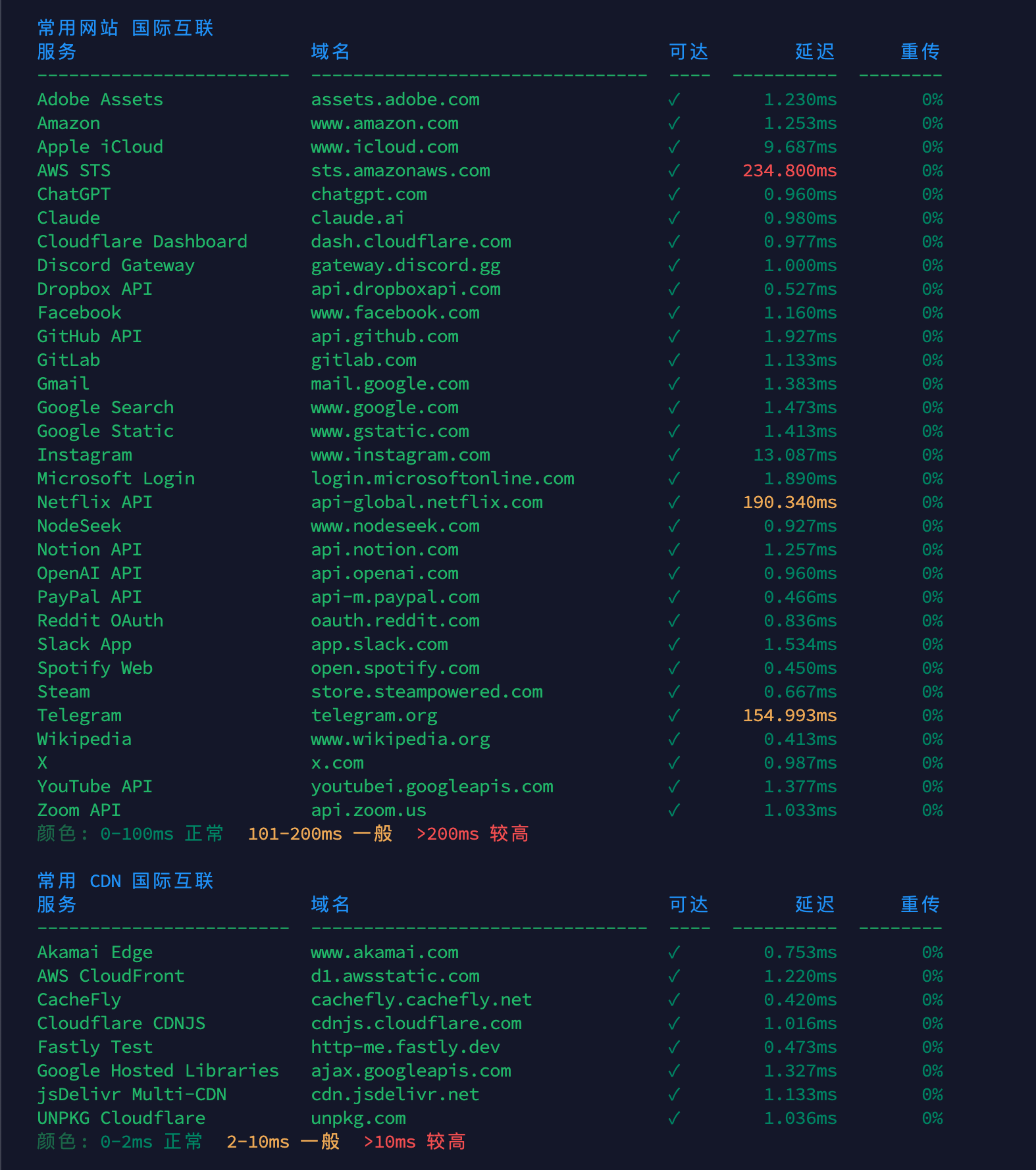
Task: Click the domain "d1.awsstatic.com"
Action: pos(395,976)
